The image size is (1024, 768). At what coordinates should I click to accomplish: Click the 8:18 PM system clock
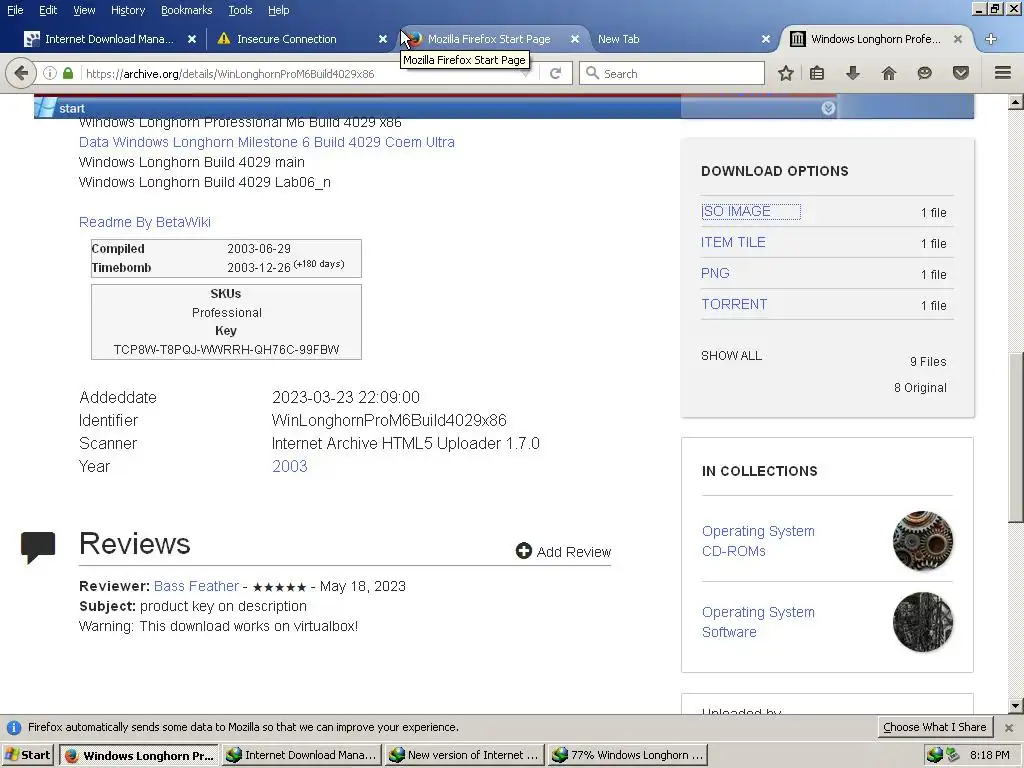(989, 755)
